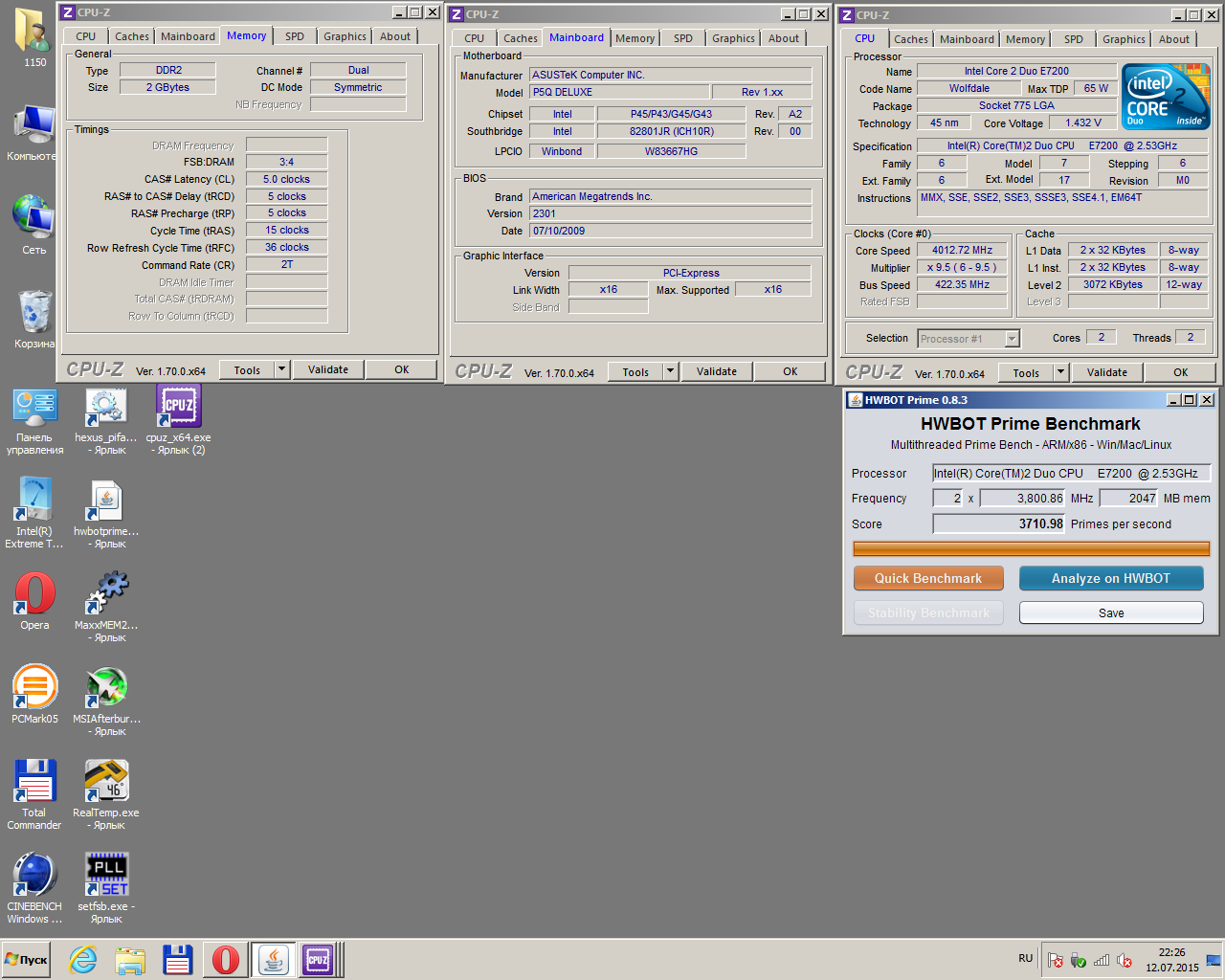1225x980 pixels.
Task: Select the P5Q DELUXE model value
Action: tap(620, 92)
